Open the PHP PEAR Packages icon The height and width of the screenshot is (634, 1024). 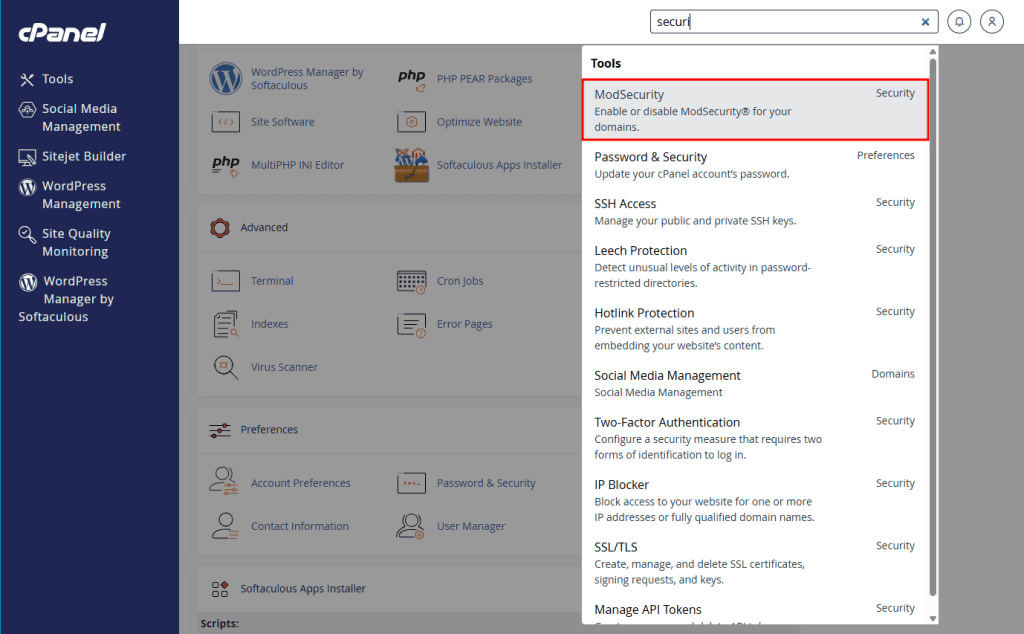tap(411, 78)
